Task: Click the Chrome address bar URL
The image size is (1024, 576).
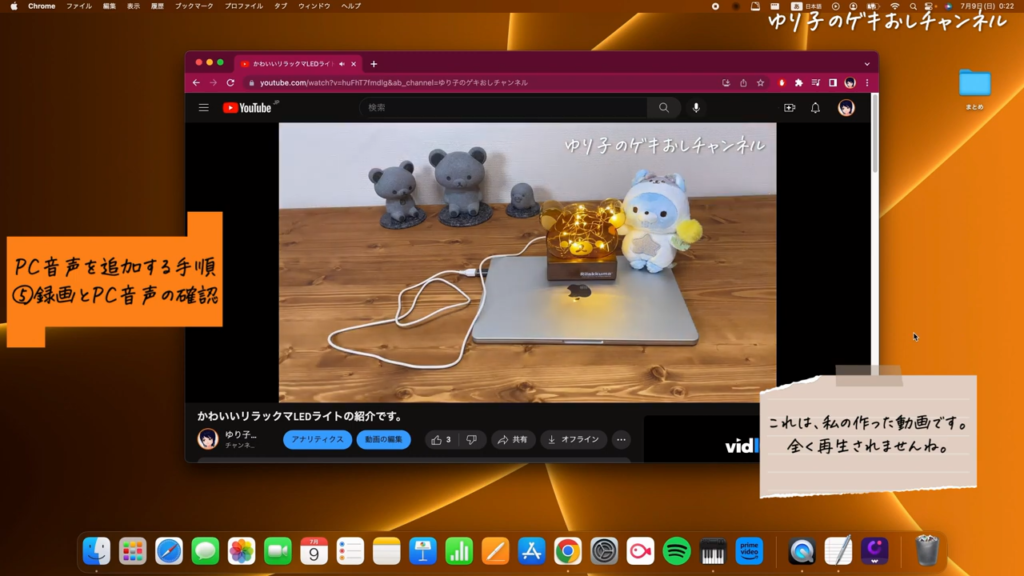Action: tap(394, 83)
